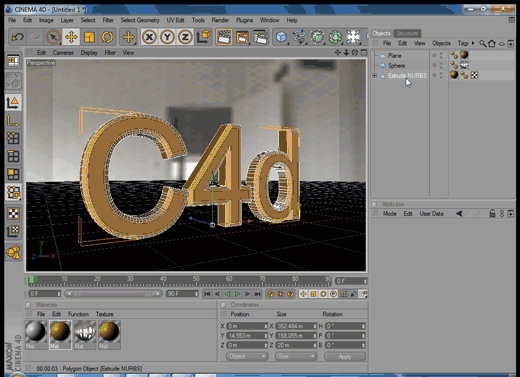The width and height of the screenshot is (520, 377).
Task: Play the animation forward
Action: pos(237,294)
